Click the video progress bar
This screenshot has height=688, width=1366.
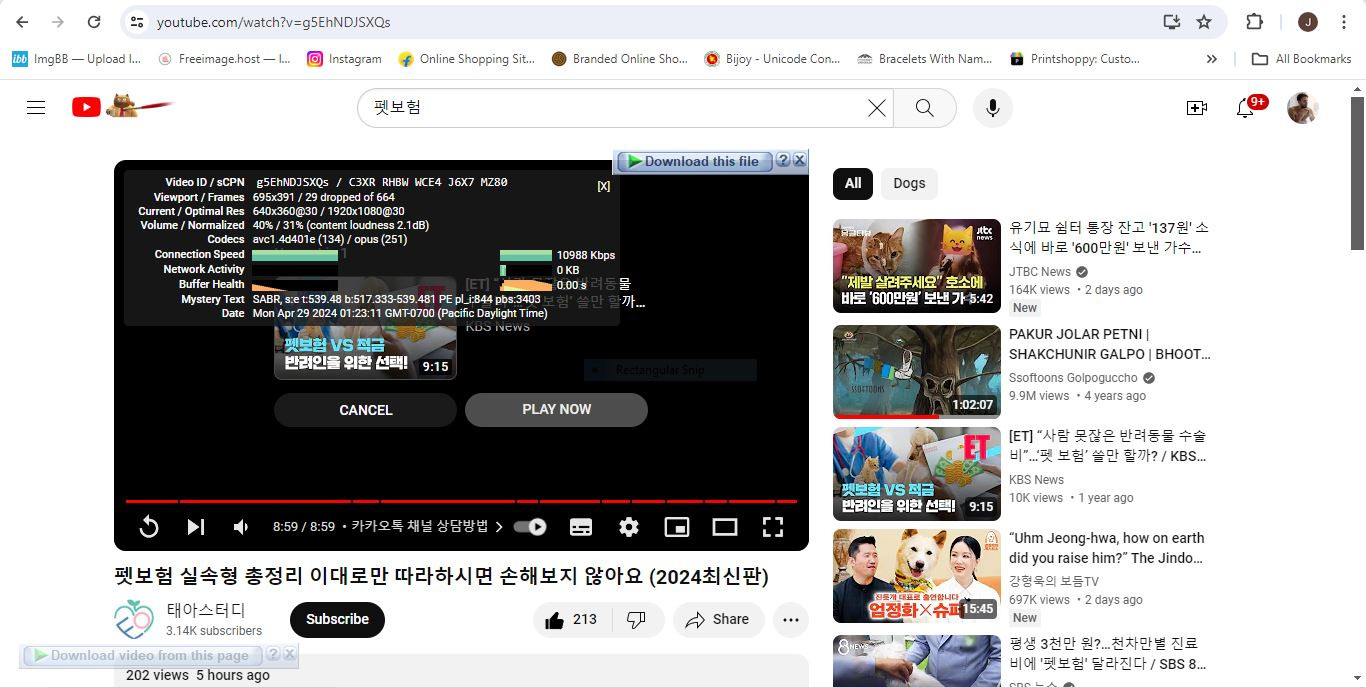click(x=461, y=501)
